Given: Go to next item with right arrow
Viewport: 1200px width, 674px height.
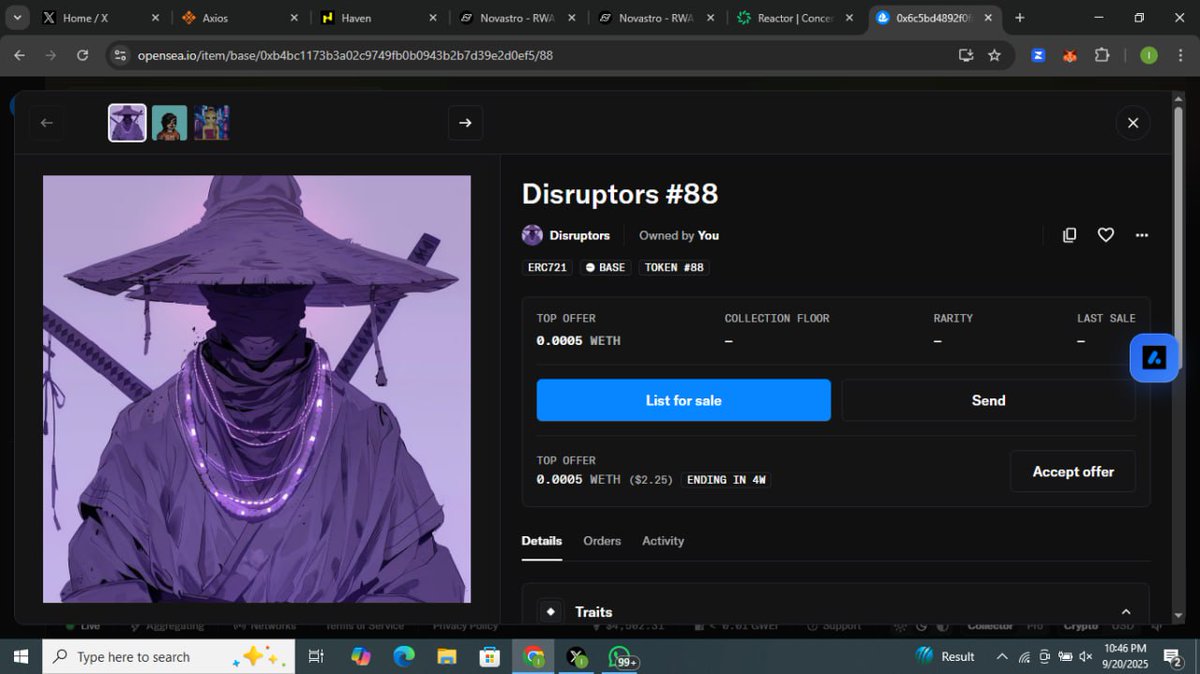Looking at the screenshot, I should coord(465,122).
